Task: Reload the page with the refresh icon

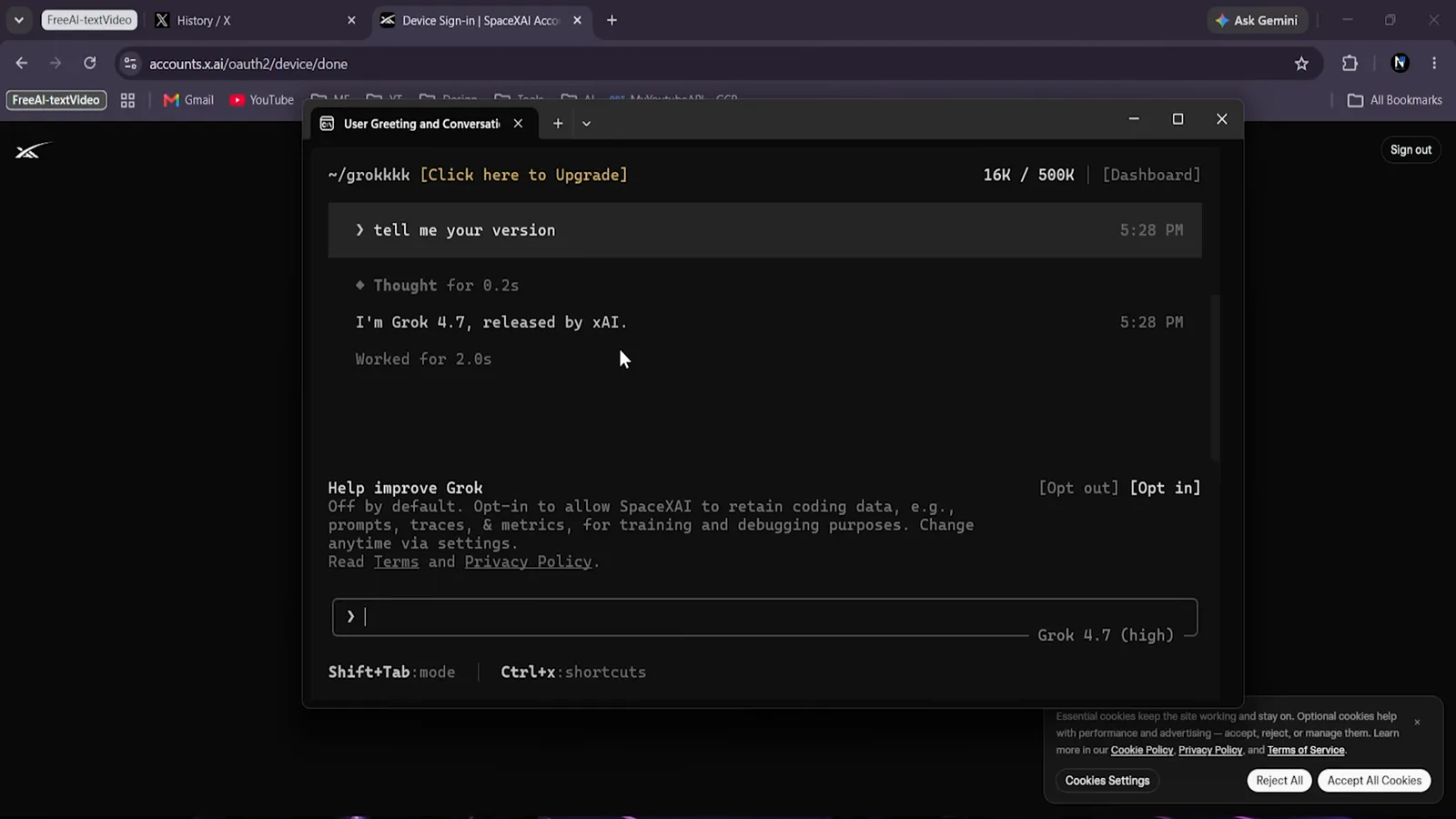Action: pyautogui.click(x=89, y=63)
